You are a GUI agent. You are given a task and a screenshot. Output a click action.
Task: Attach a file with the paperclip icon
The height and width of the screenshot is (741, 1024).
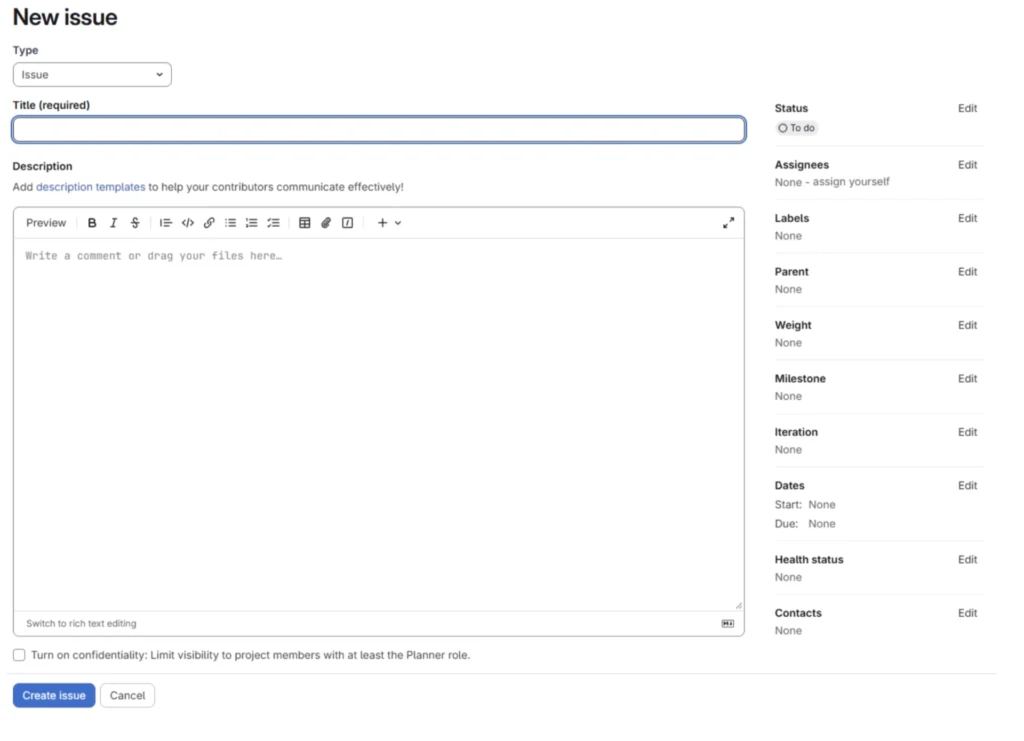pyautogui.click(x=326, y=223)
